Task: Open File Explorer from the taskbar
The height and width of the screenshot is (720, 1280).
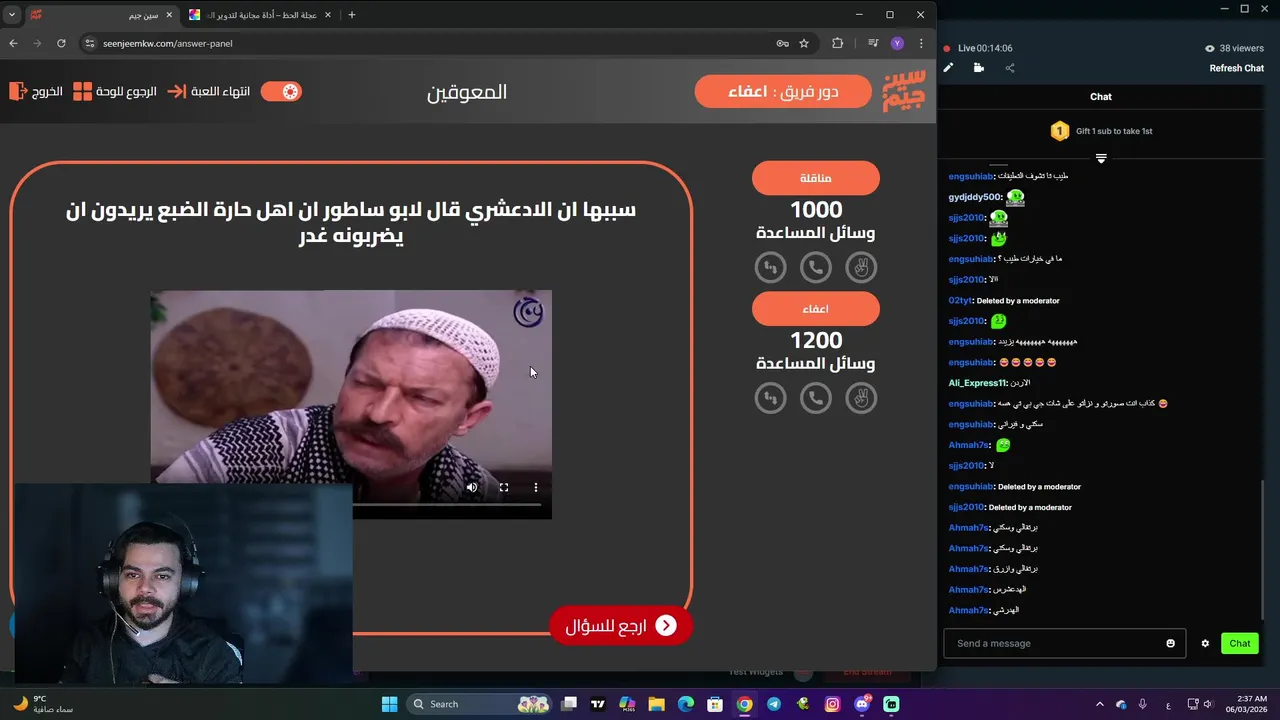Action: click(657, 704)
